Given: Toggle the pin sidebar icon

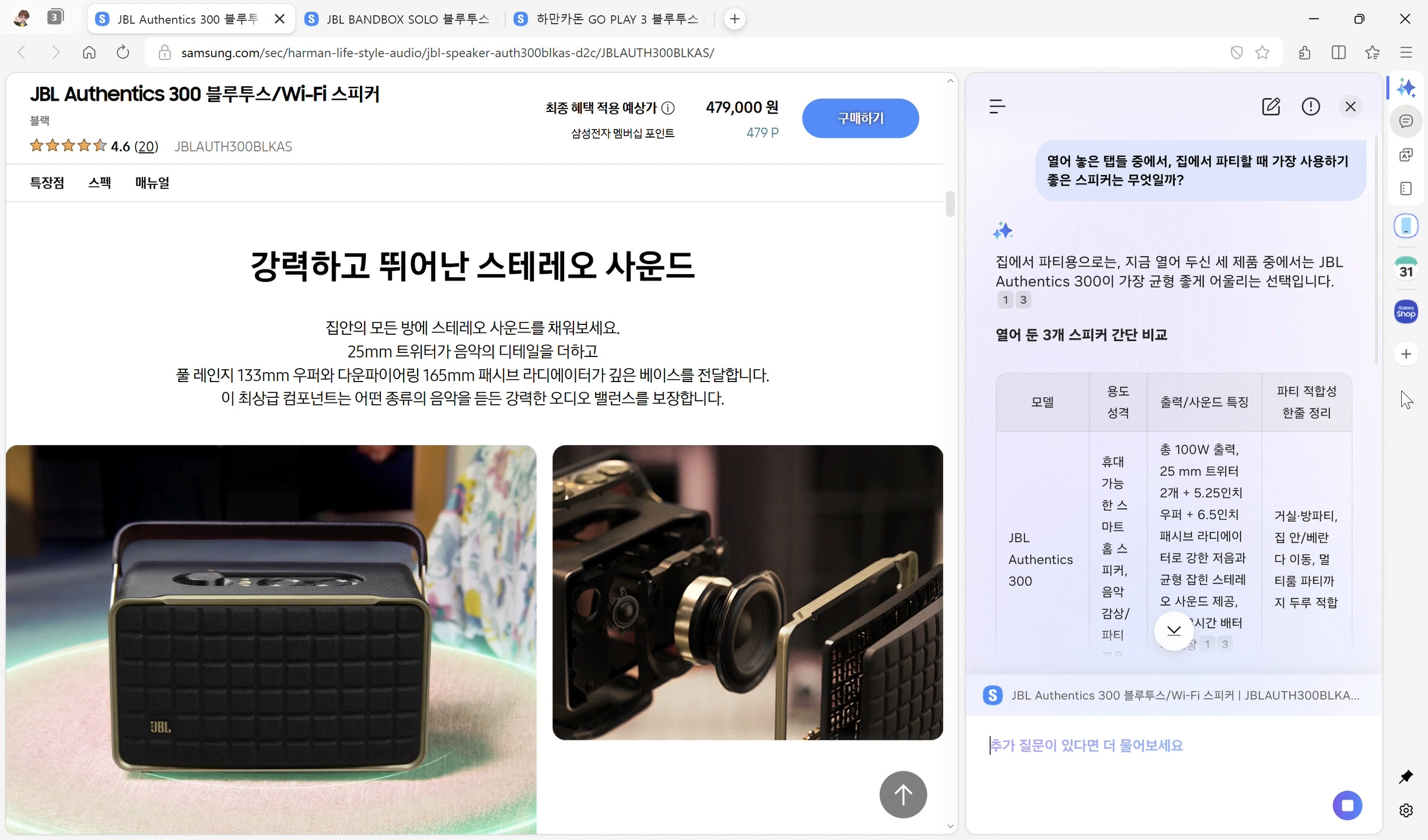Looking at the screenshot, I should (1406, 776).
